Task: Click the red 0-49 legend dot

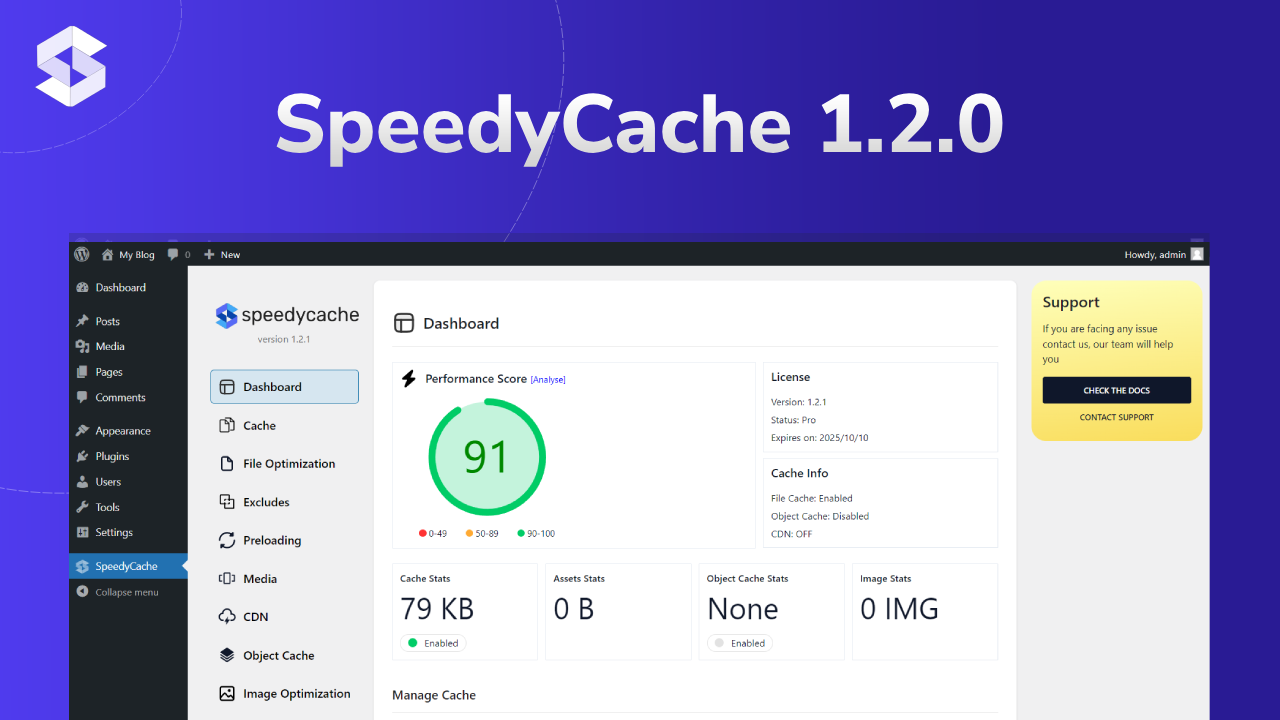Action: coord(423,534)
